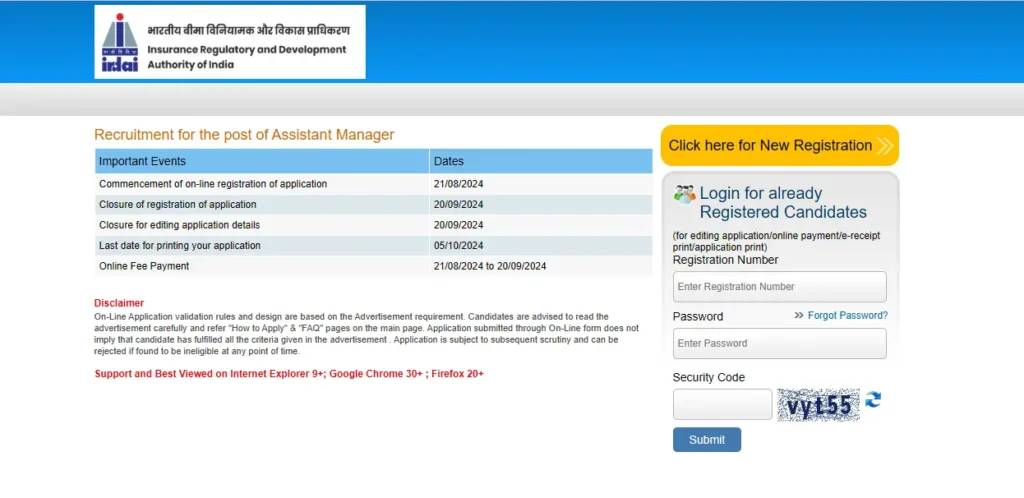
Task: Click the chevrons beside Forgot Password
Action: (799, 316)
